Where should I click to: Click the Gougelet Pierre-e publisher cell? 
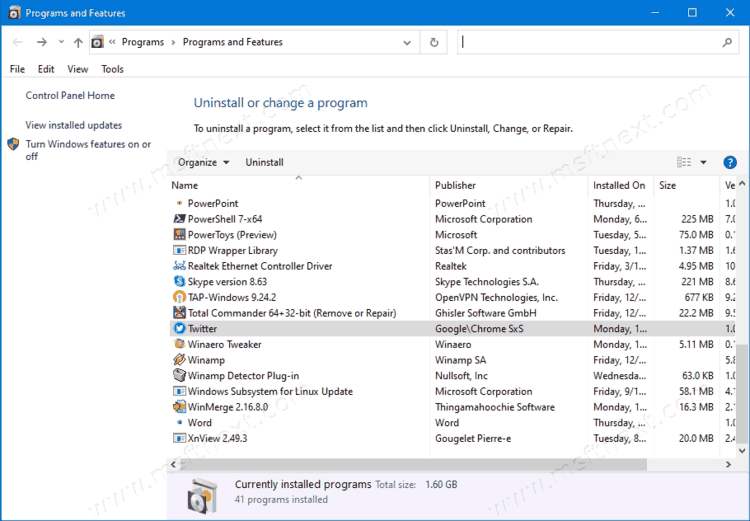click(473, 438)
